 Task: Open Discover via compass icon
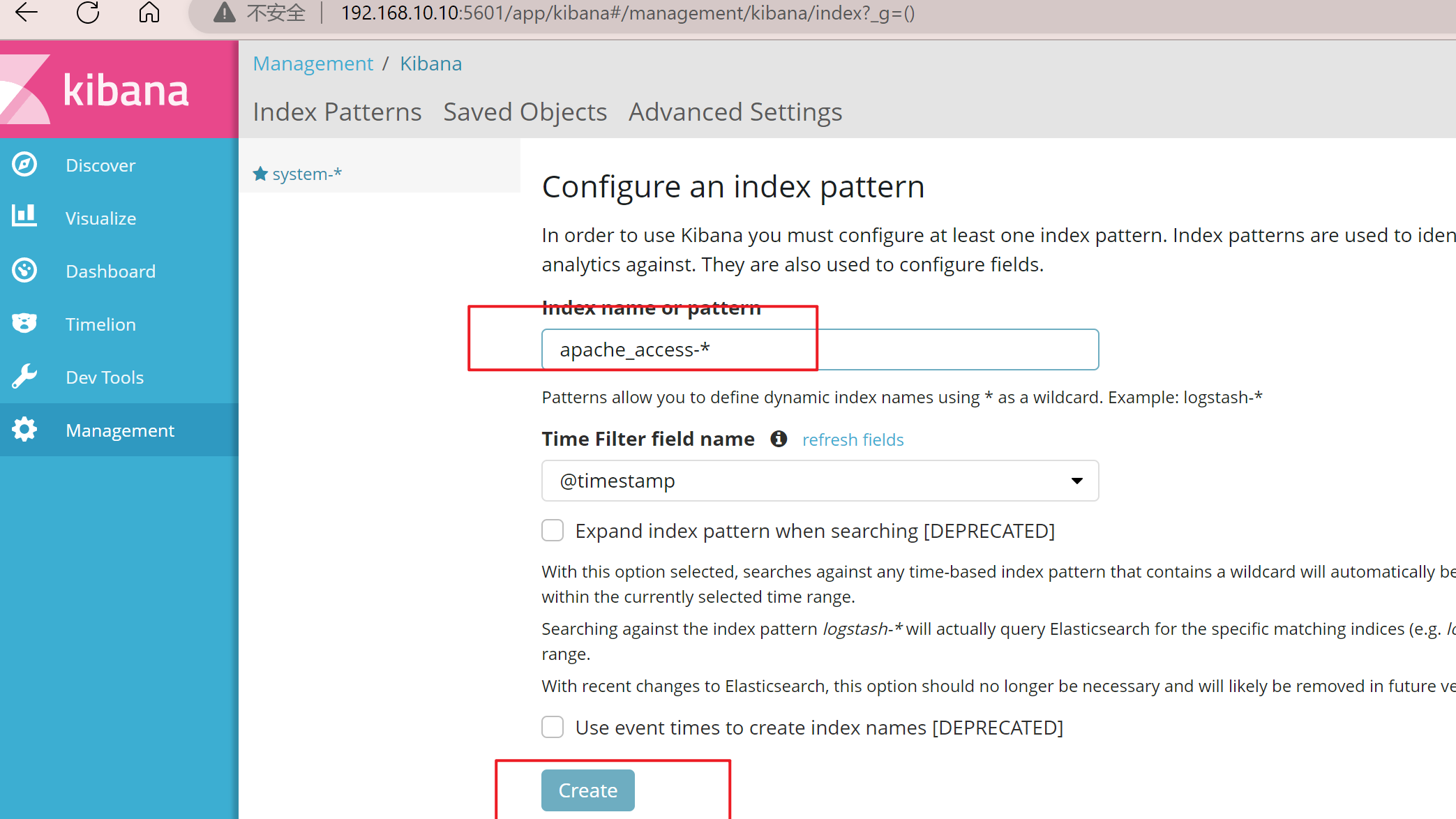[x=24, y=165]
